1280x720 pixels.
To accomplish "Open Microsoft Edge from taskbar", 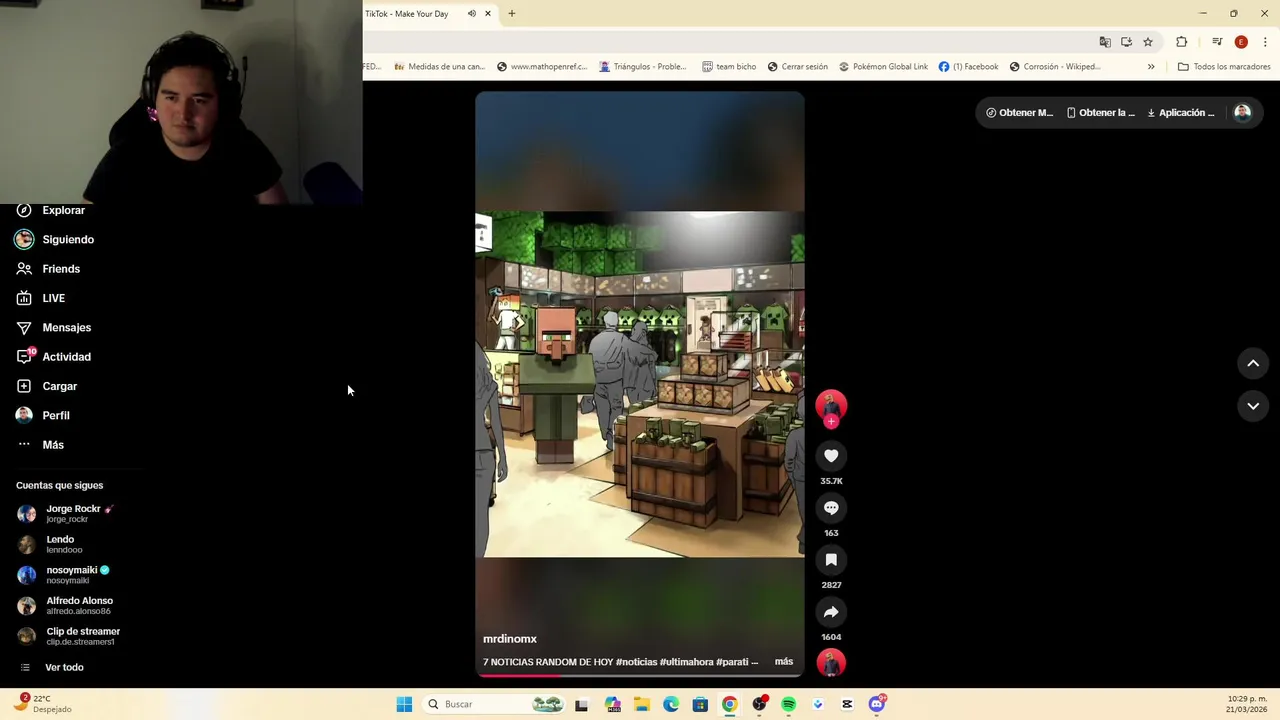I will [x=671, y=704].
